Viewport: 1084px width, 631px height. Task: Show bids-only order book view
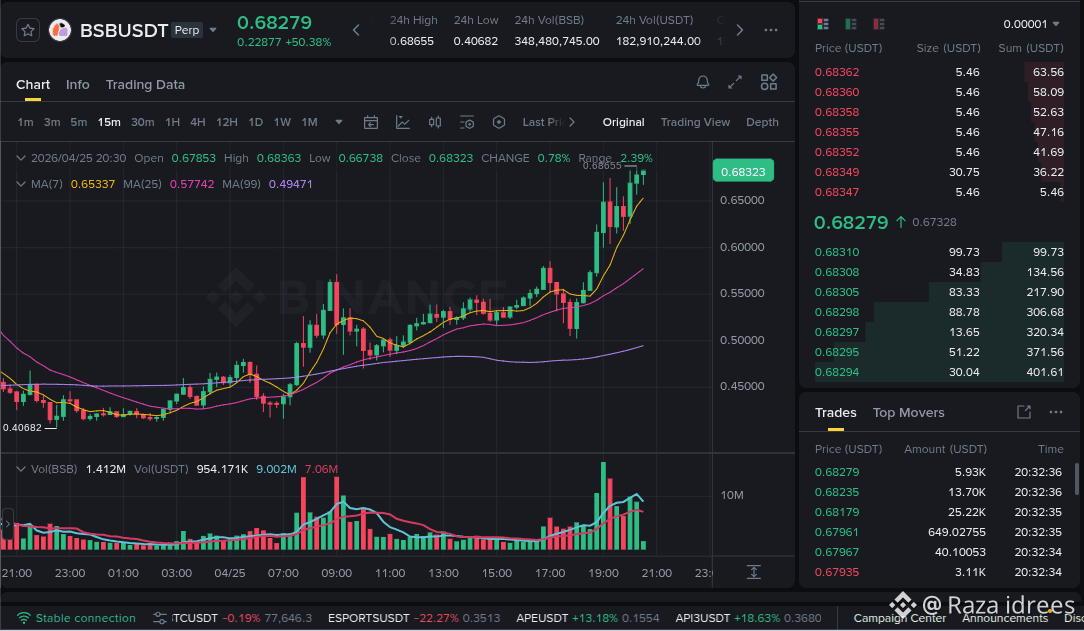click(x=851, y=24)
